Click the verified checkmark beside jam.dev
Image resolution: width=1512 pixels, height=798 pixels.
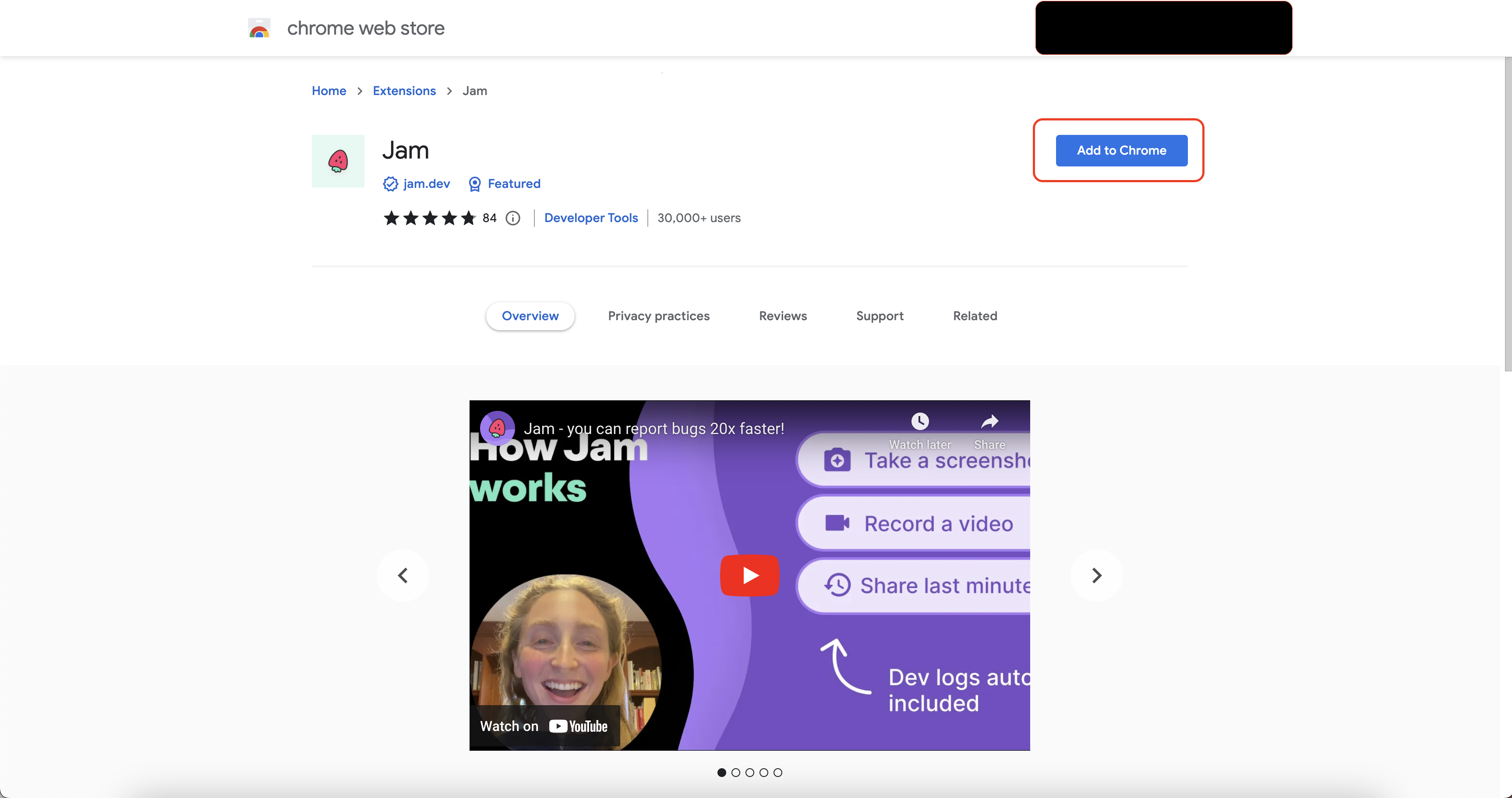[390, 184]
